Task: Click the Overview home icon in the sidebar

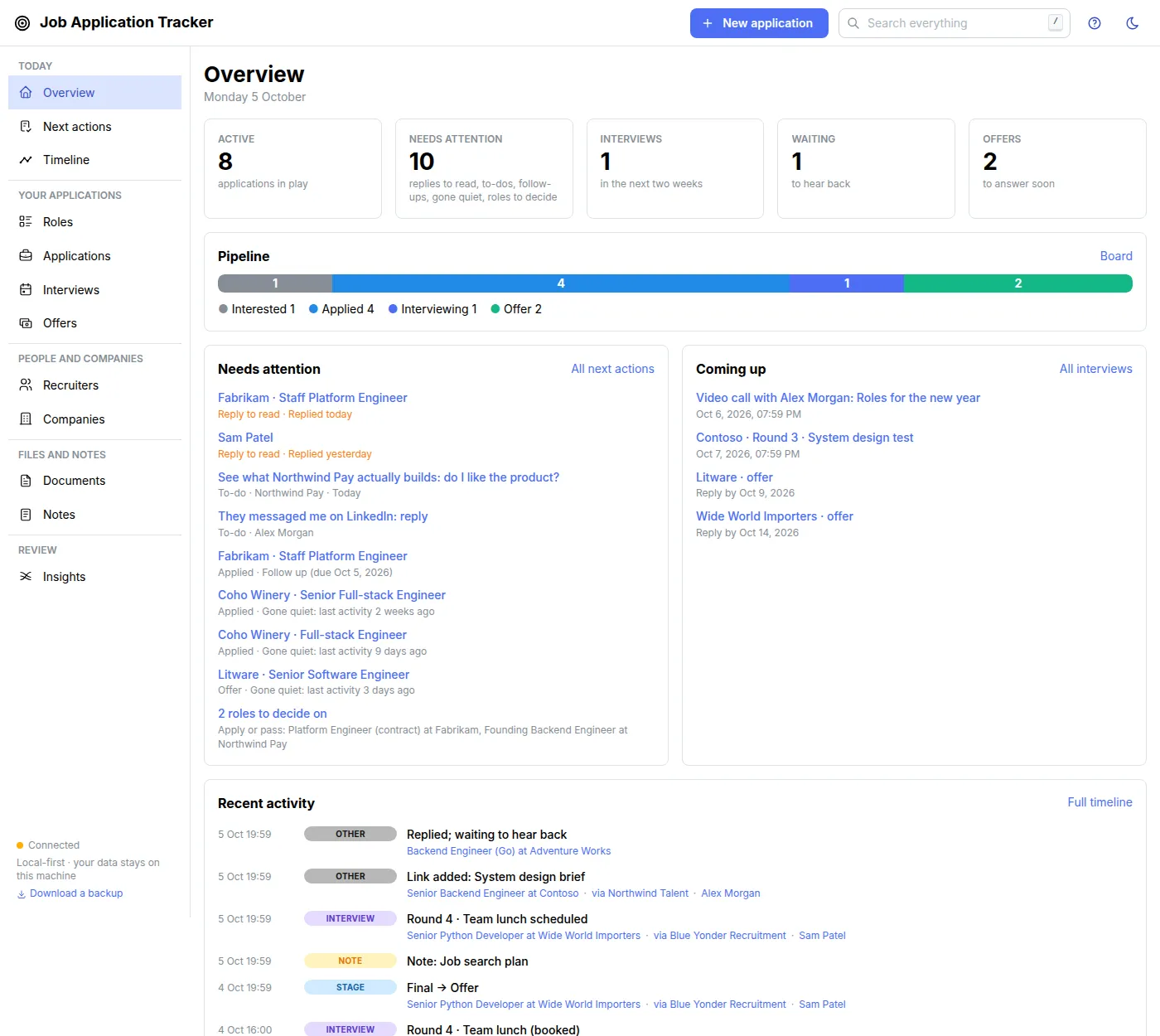Action: click(x=26, y=93)
